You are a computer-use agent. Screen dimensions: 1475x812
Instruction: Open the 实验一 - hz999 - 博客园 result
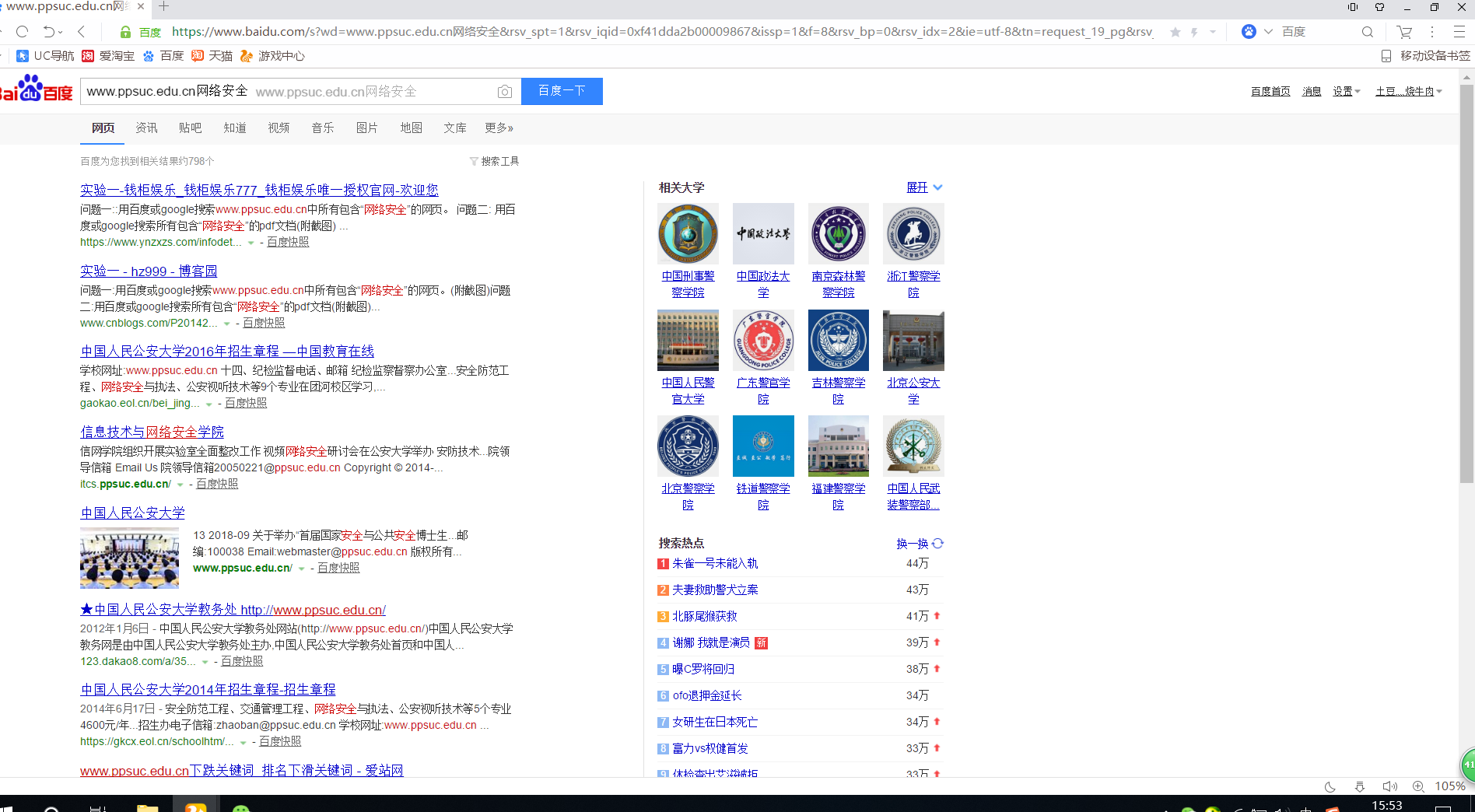click(149, 271)
